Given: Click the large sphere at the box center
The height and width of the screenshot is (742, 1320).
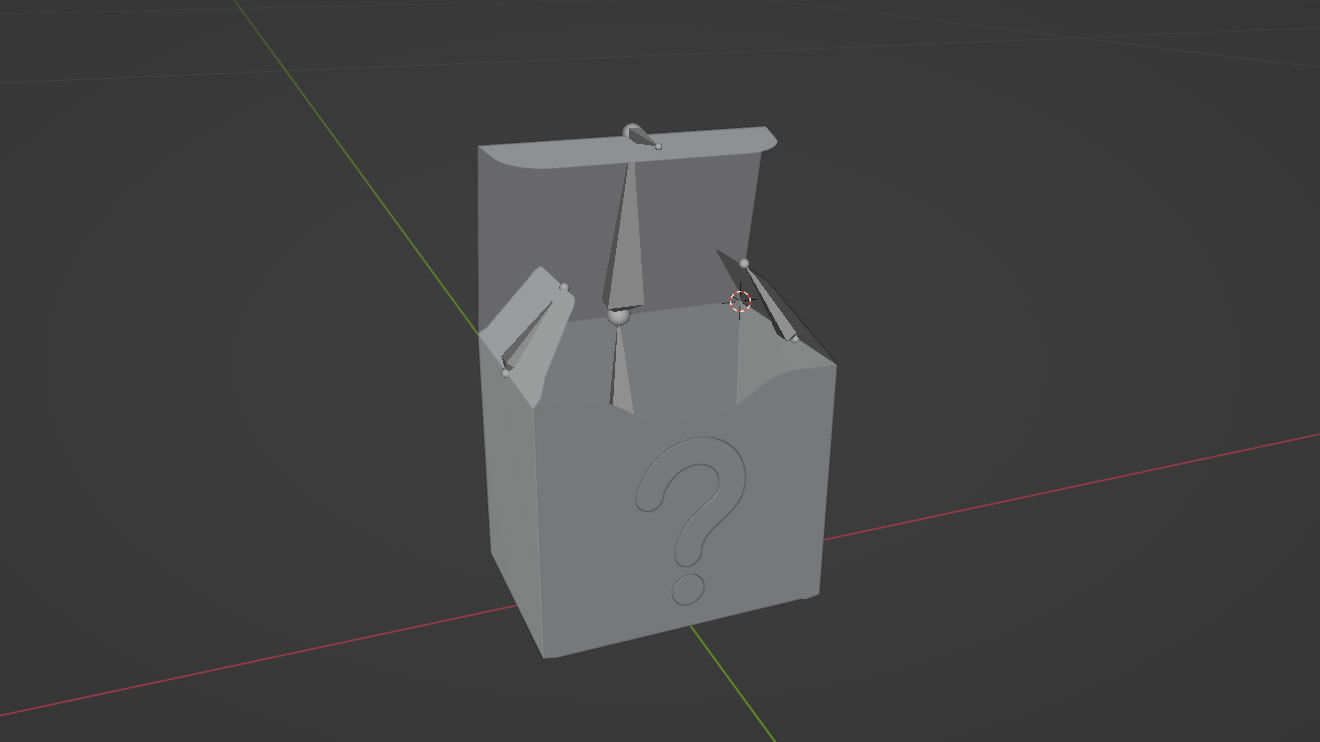Looking at the screenshot, I should point(618,316).
